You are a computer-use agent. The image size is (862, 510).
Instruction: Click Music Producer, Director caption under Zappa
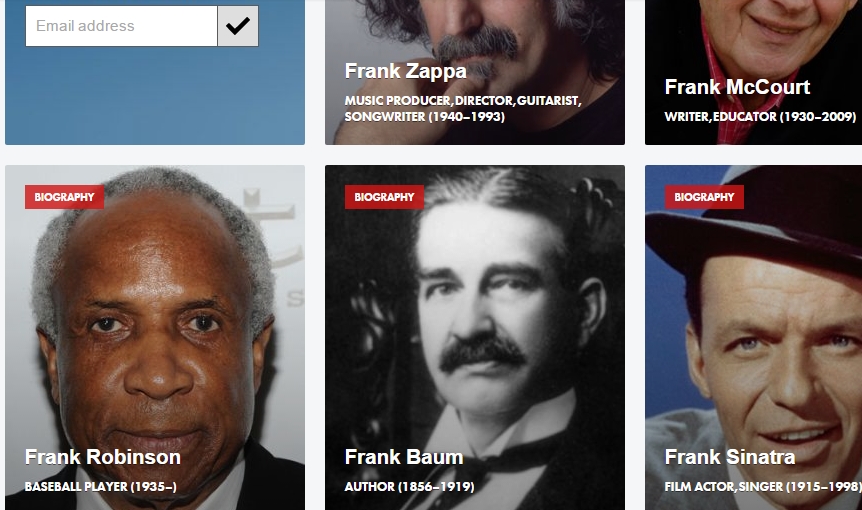[463, 108]
